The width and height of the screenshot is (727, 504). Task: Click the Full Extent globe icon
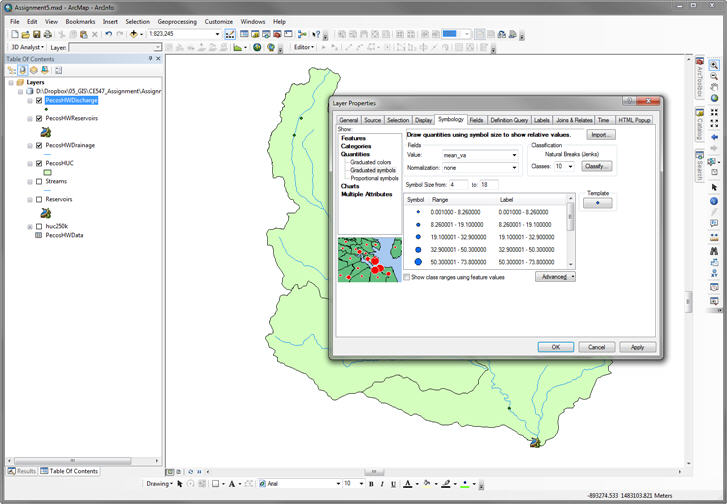pyautogui.click(x=714, y=98)
